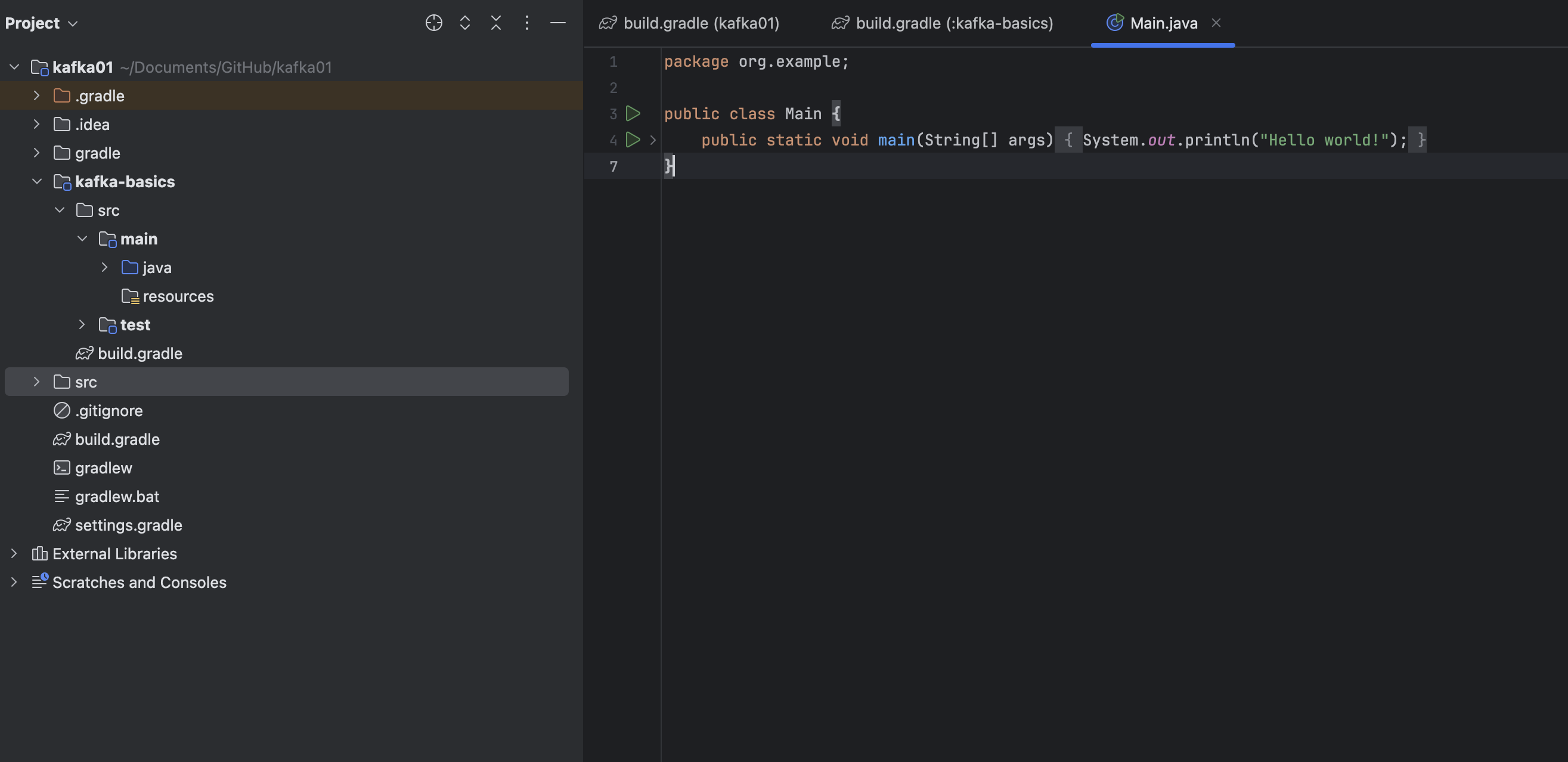Expand the Scratches and Consoles node

[14, 582]
